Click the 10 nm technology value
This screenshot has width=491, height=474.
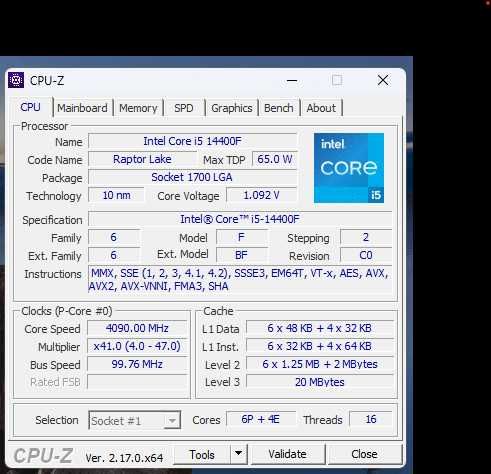point(116,195)
